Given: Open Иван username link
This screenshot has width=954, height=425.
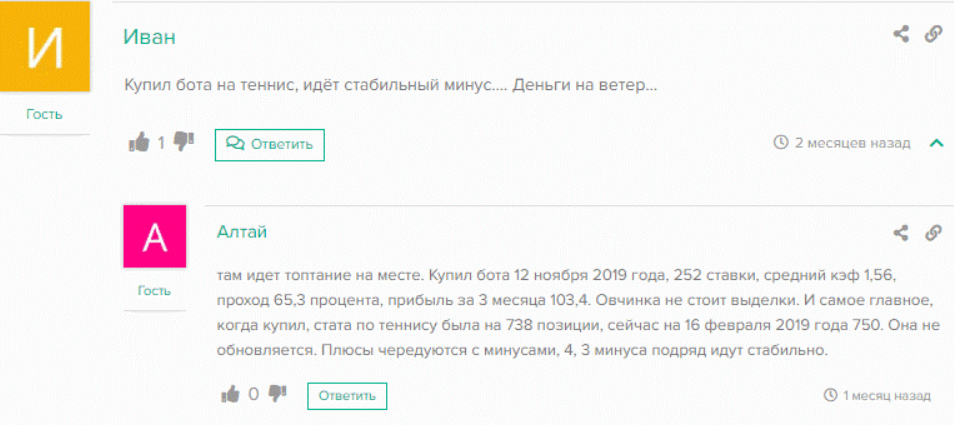Looking at the screenshot, I should [x=150, y=37].
